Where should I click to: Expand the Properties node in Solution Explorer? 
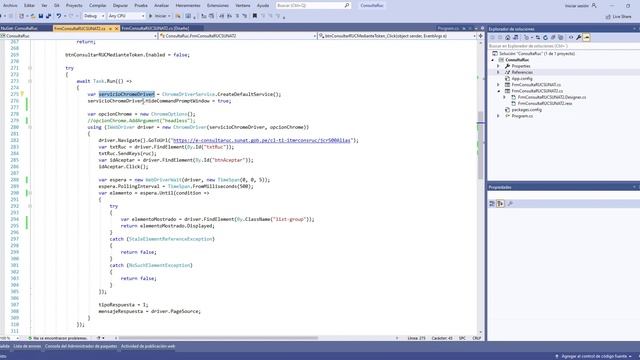pos(498,66)
